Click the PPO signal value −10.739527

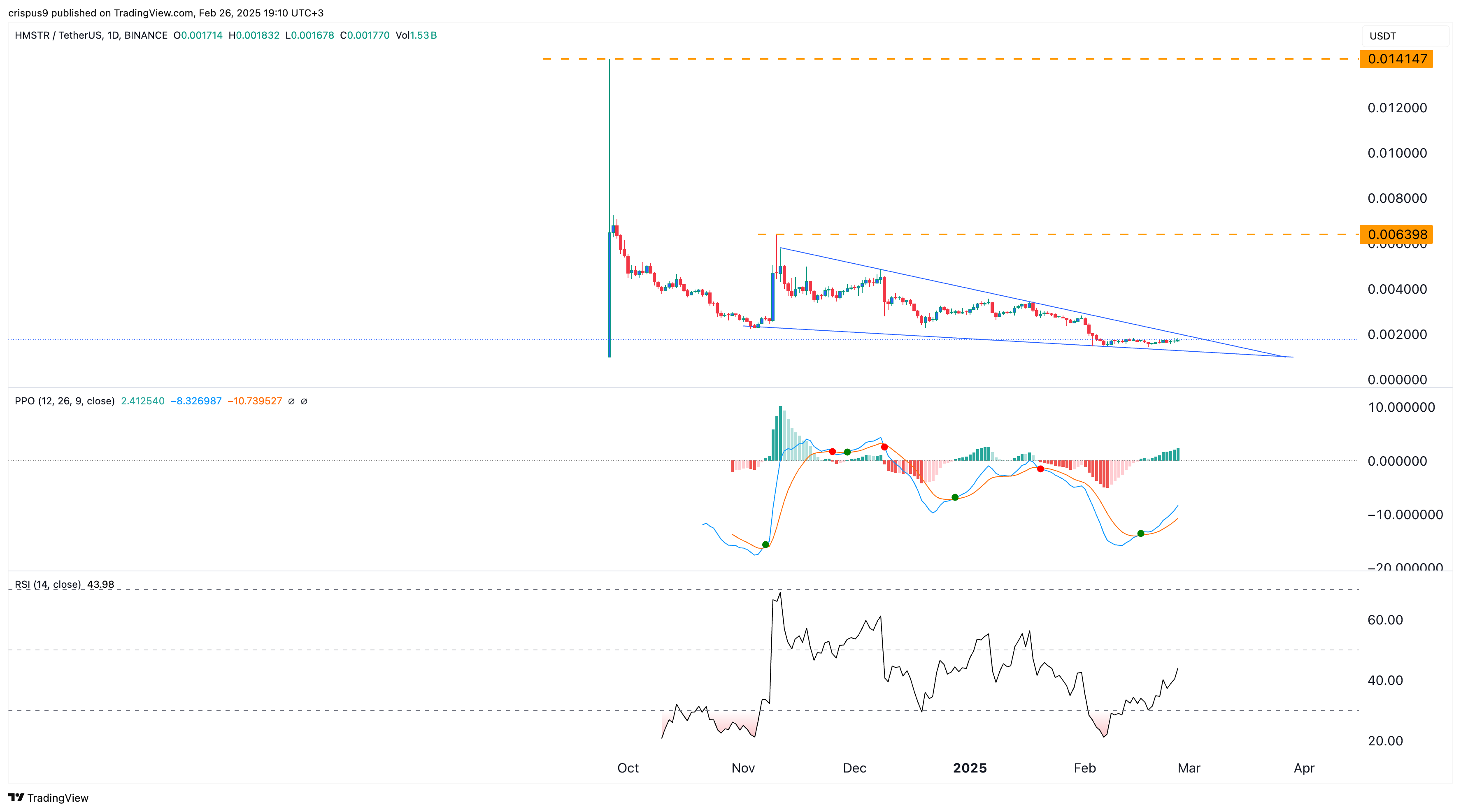[x=255, y=401]
